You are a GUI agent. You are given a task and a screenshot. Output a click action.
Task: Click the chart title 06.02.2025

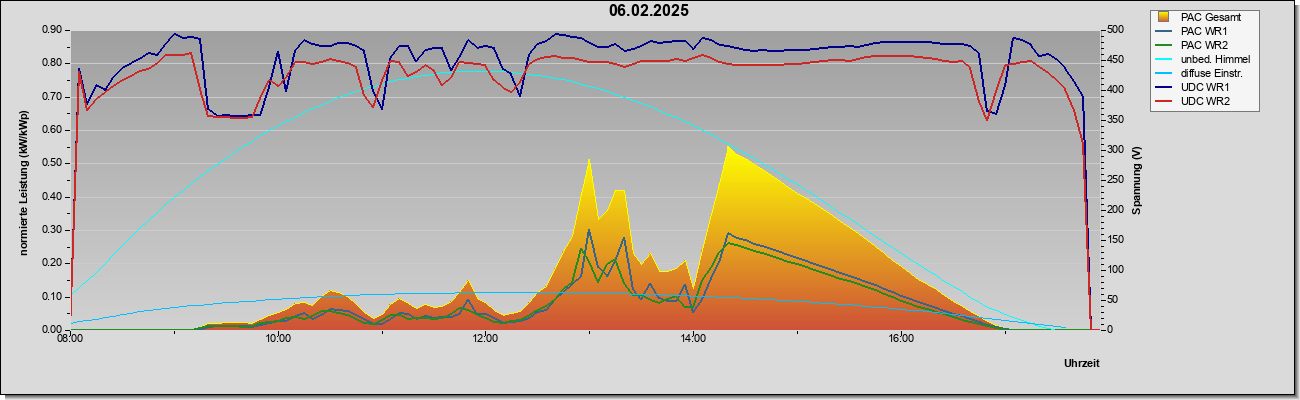649,11
